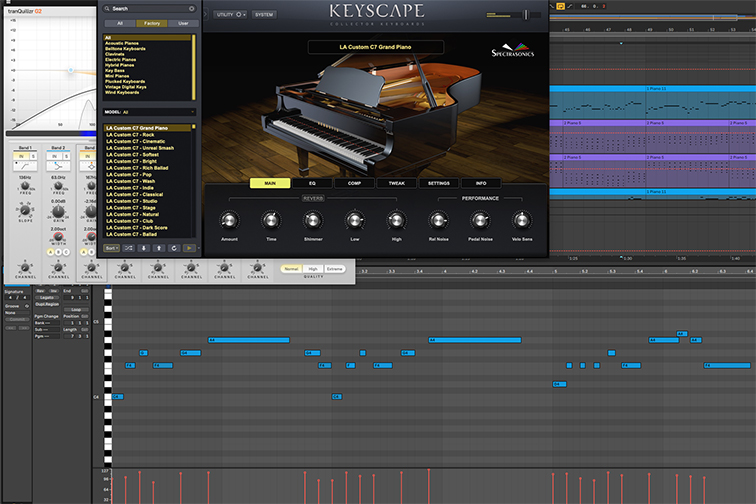756x504 pixels.
Task: Switch to the EQ tab
Action: click(312, 183)
